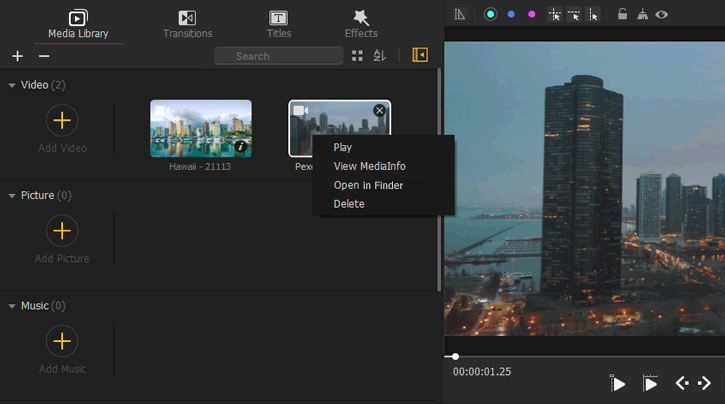
Task: Click the broom clean-up icon in preview toolbar
Action: point(643,15)
